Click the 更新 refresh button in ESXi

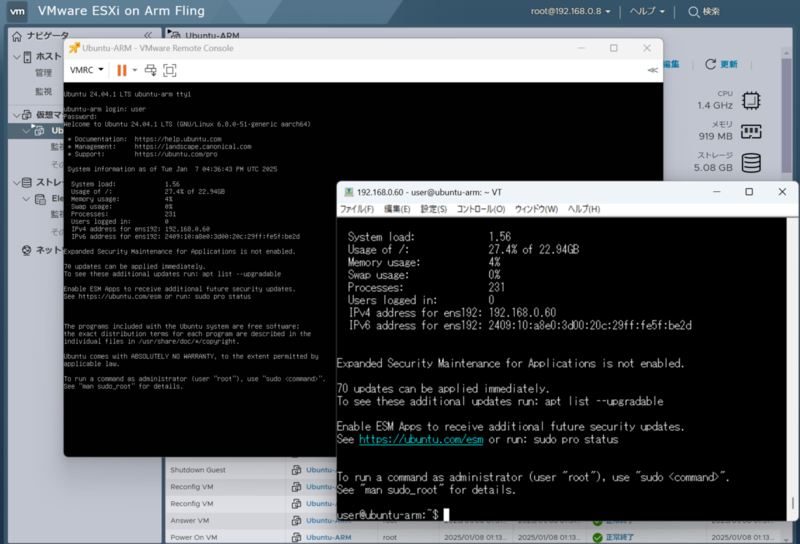721,64
